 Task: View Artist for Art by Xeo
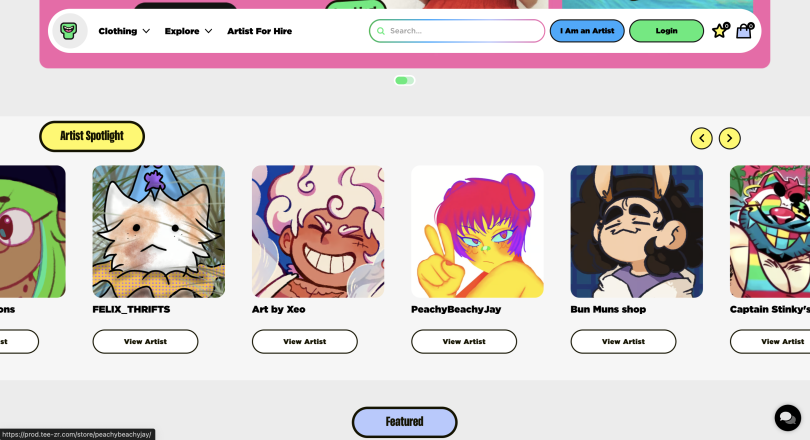305,341
